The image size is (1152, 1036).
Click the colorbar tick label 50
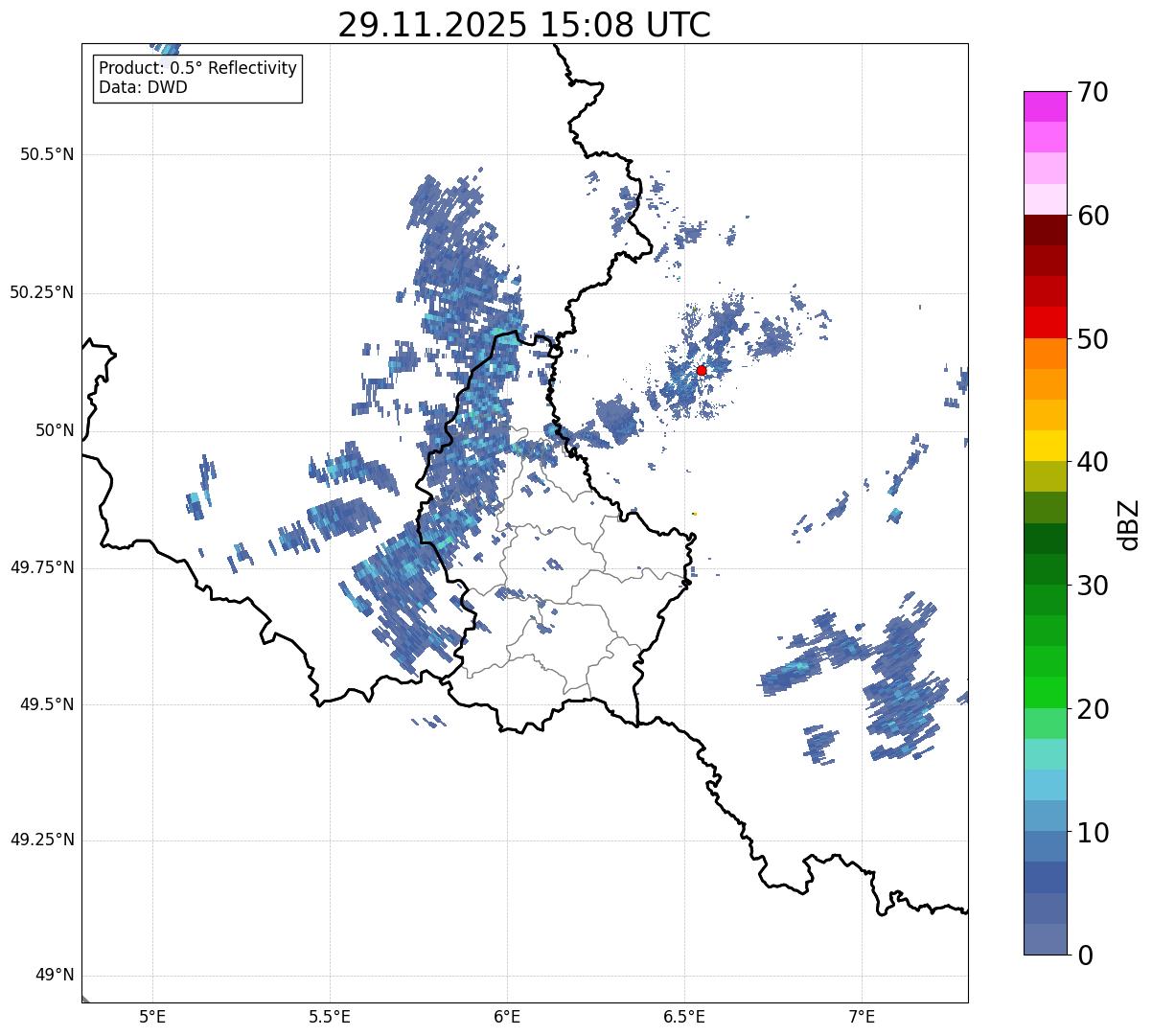pos(1093,339)
